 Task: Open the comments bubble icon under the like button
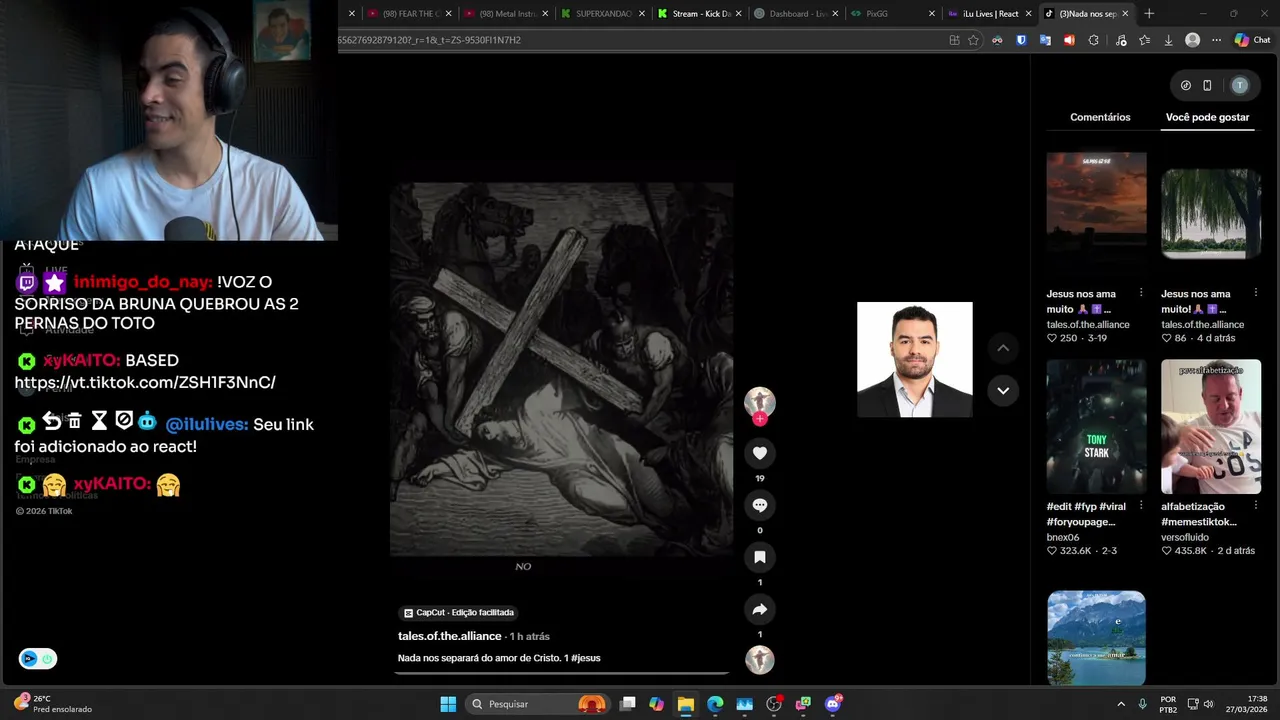click(760, 505)
